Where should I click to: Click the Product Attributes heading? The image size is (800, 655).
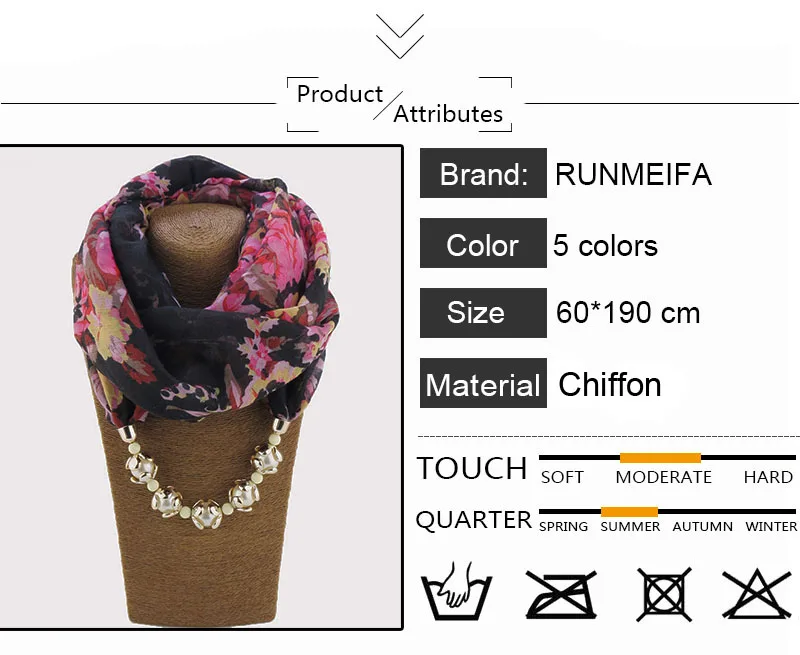[399, 104]
